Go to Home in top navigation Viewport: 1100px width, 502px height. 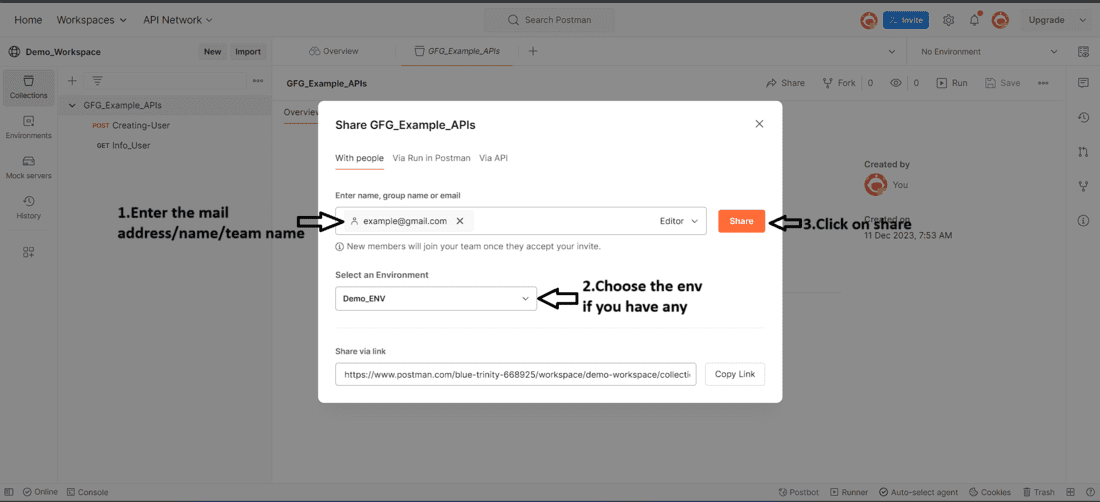click(28, 20)
